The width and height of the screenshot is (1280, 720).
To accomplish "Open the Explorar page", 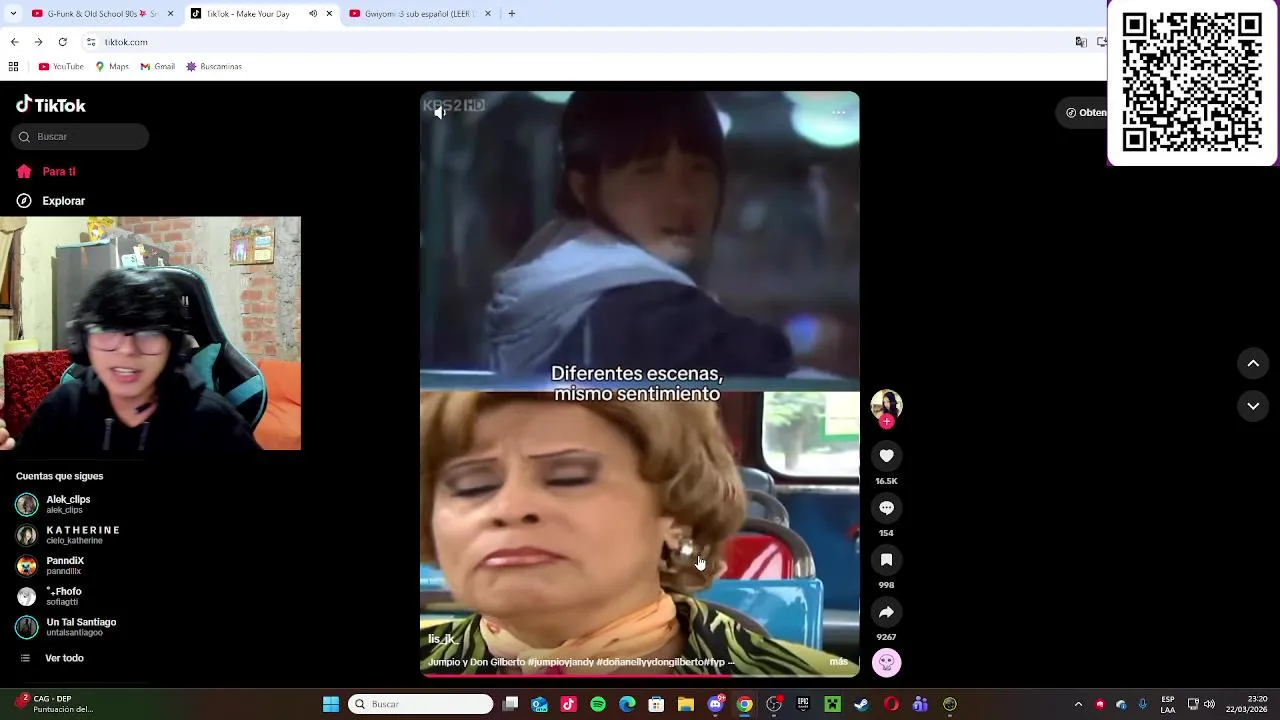I will click(52, 201).
